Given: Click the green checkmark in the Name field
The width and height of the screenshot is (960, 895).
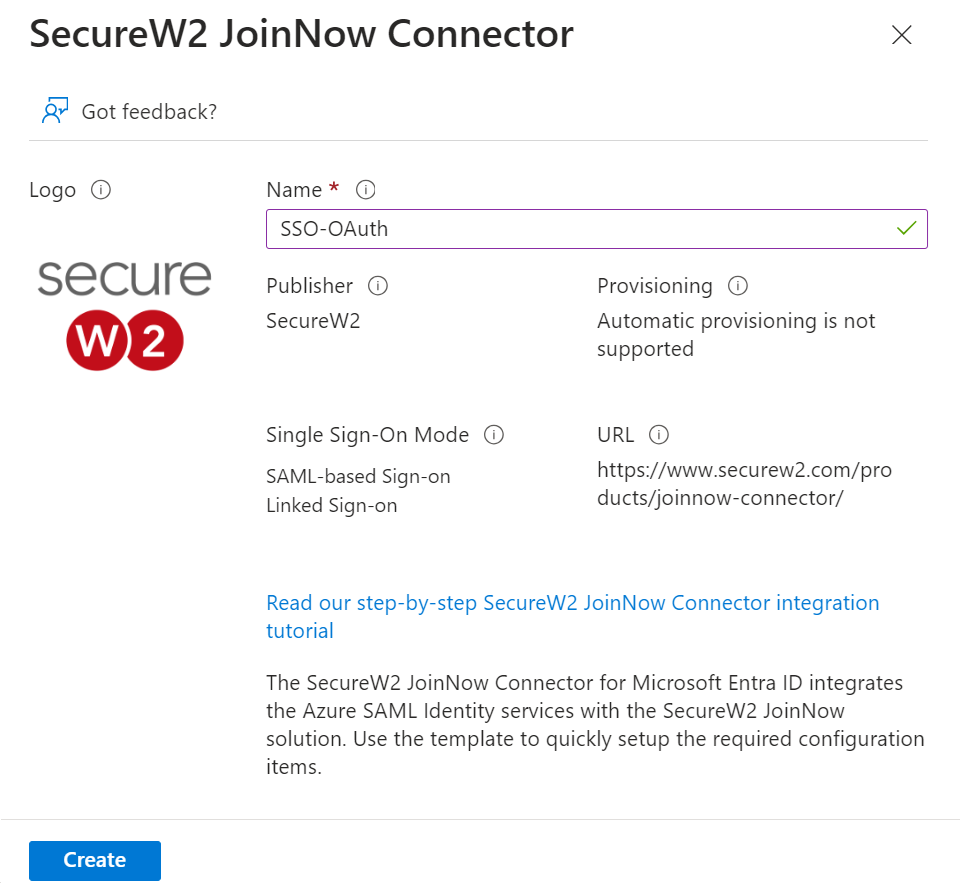Looking at the screenshot, I should point(906,229).
